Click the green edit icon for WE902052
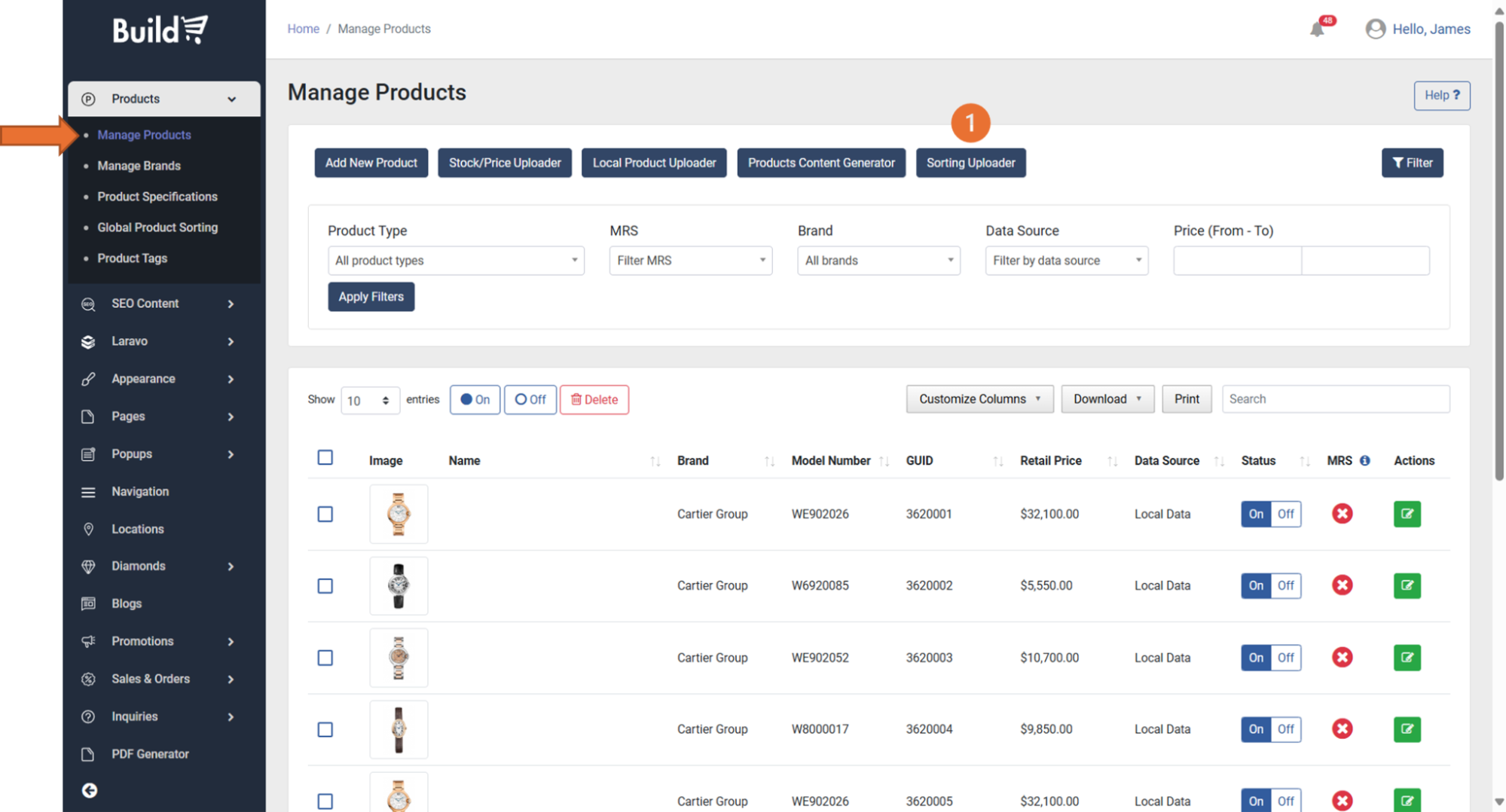The height and width of the screenshot is (812, 1506). click(x=1407, y=658)
